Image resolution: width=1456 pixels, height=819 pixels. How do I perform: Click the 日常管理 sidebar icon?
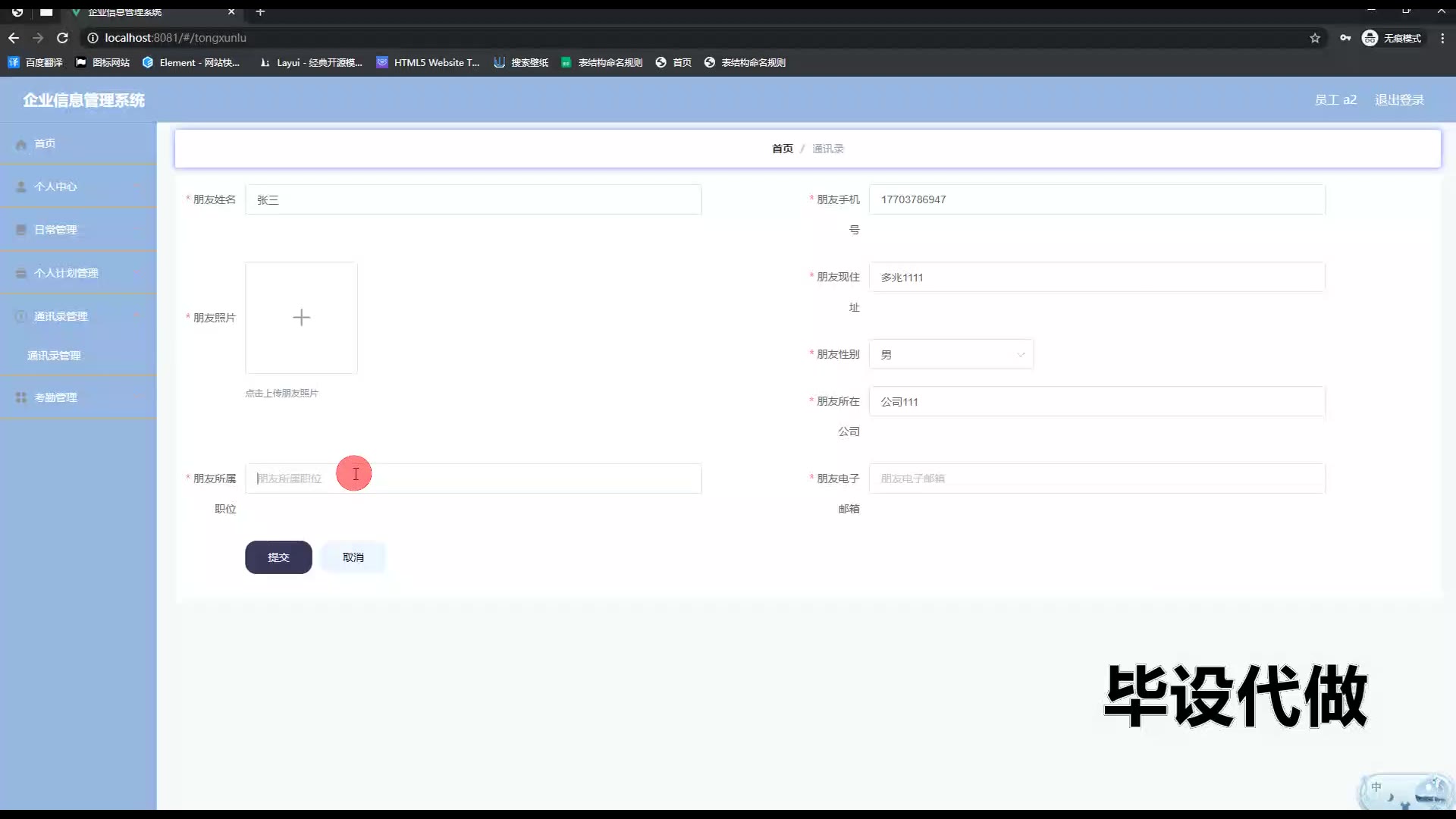click(x=21, y=230)
